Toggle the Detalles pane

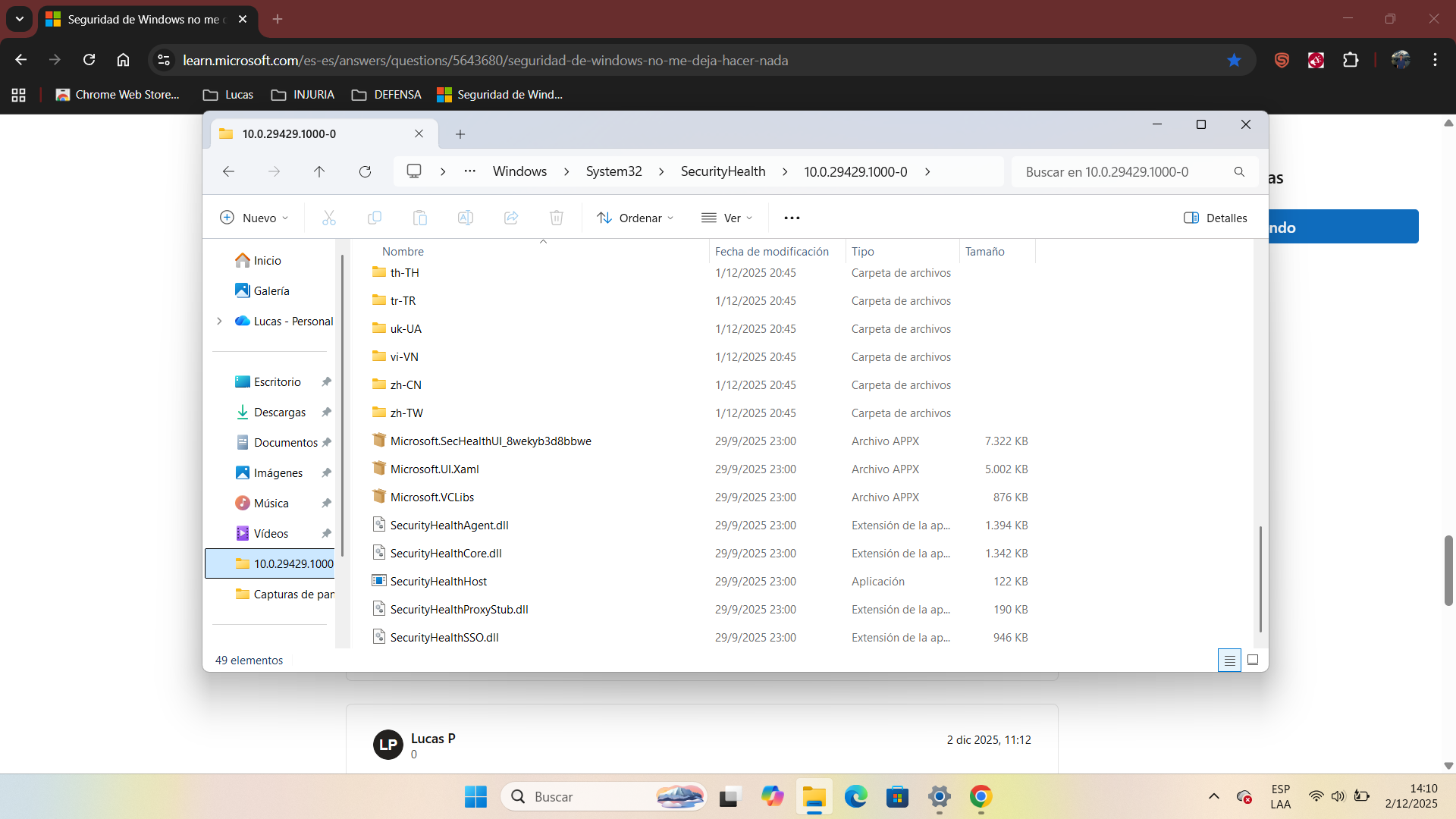1215,218
